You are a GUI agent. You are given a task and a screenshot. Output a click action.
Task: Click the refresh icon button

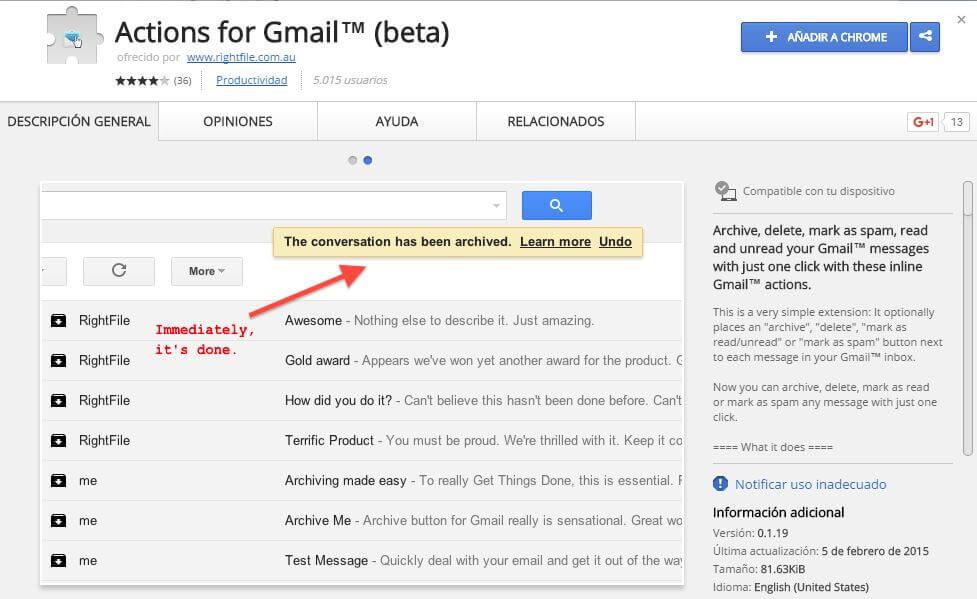pyautogui.click(x=119, y=271)
